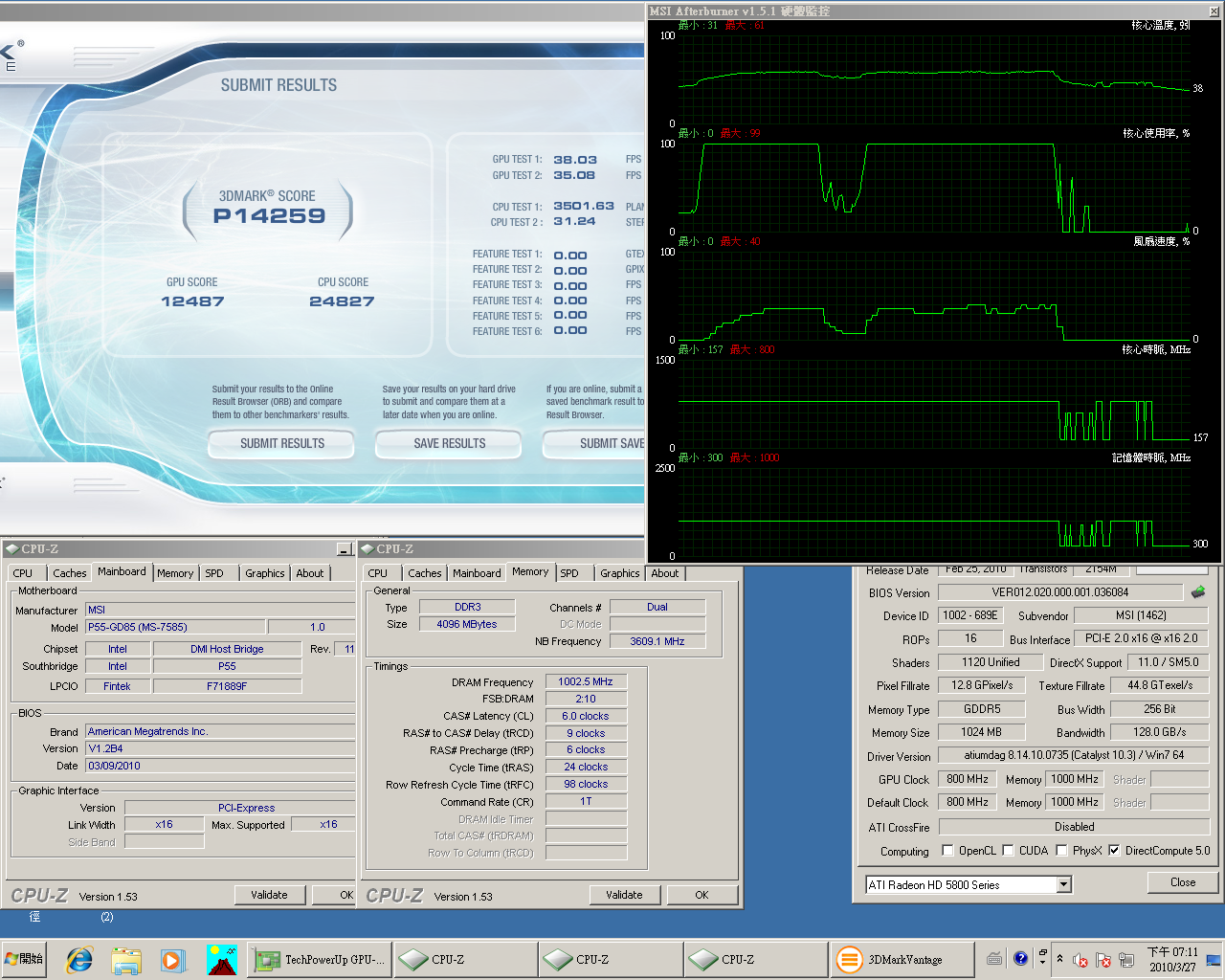Click OK in CPU-Z Mainboard window

tap(335, 895)
